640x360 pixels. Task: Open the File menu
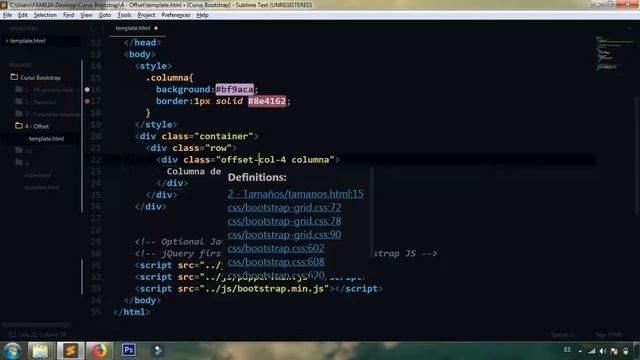click(x=7, y=15)
